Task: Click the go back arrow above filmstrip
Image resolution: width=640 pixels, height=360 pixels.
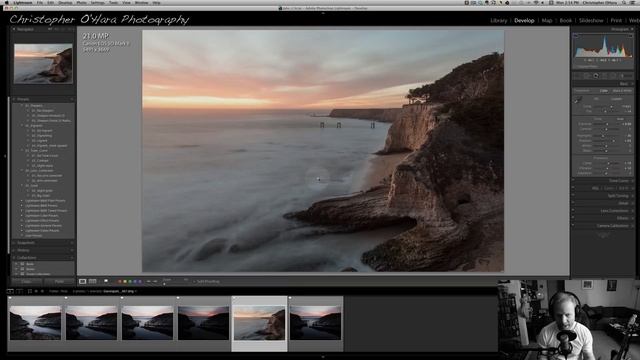Action: (36, 291)
